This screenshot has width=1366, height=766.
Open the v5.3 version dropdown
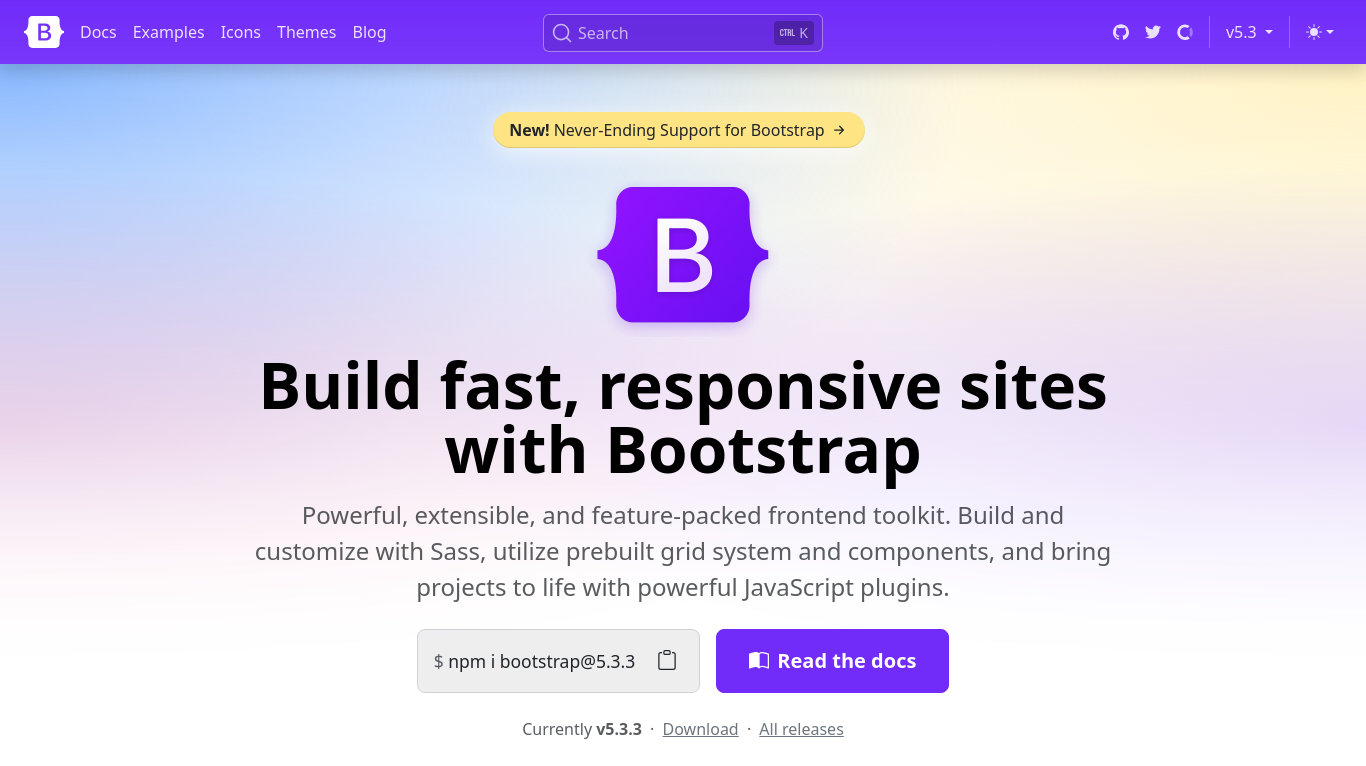[1249, 32]
